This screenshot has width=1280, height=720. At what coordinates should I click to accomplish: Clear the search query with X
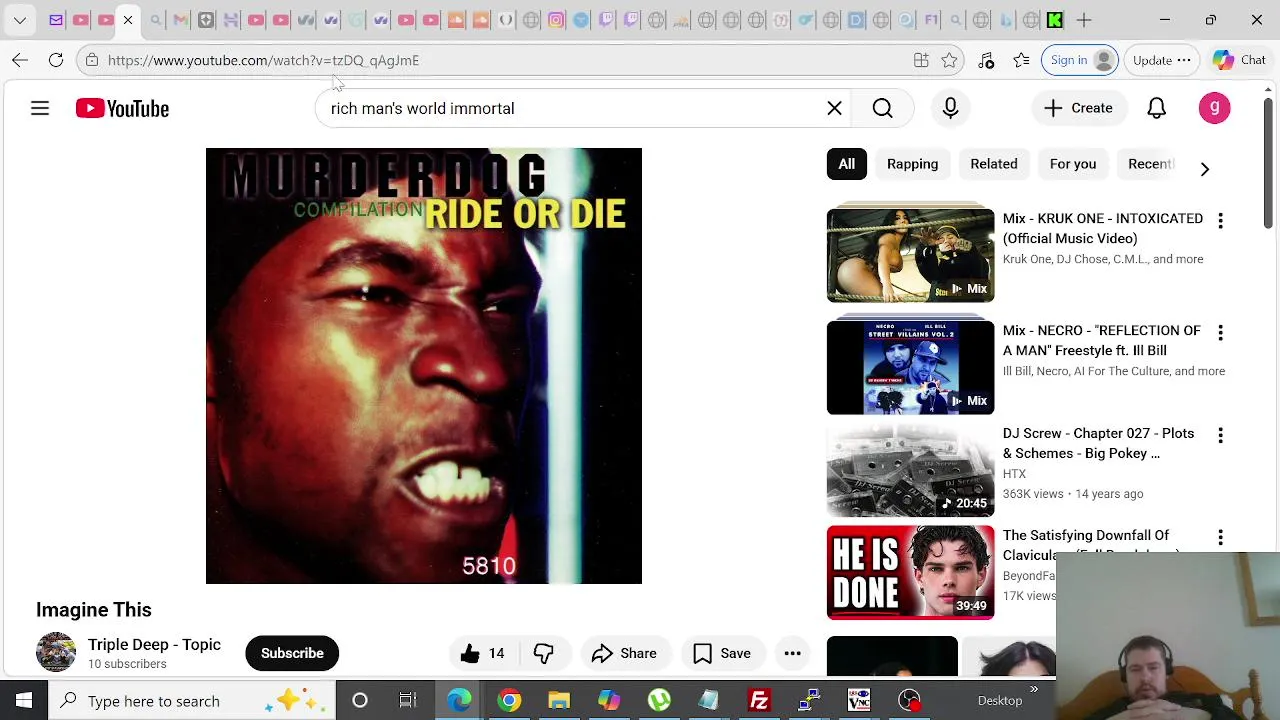(x=834, y=108)
